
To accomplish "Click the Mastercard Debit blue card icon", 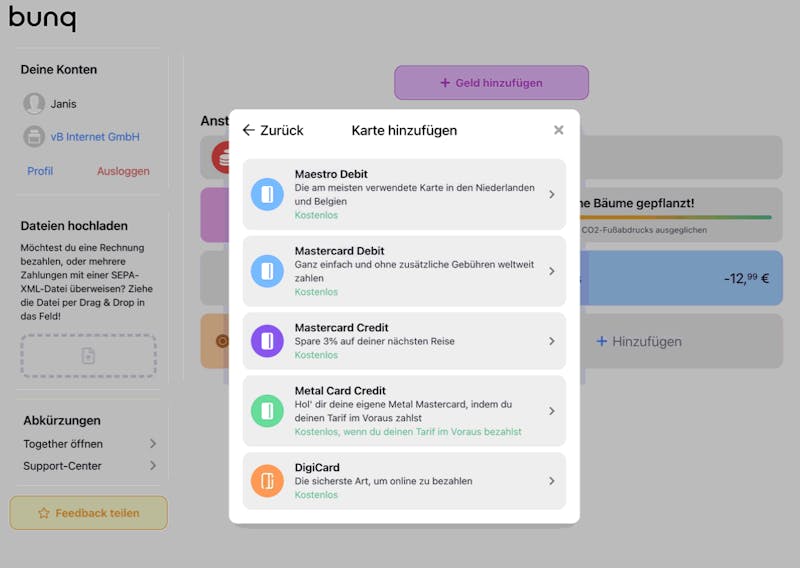I will 267,271.
